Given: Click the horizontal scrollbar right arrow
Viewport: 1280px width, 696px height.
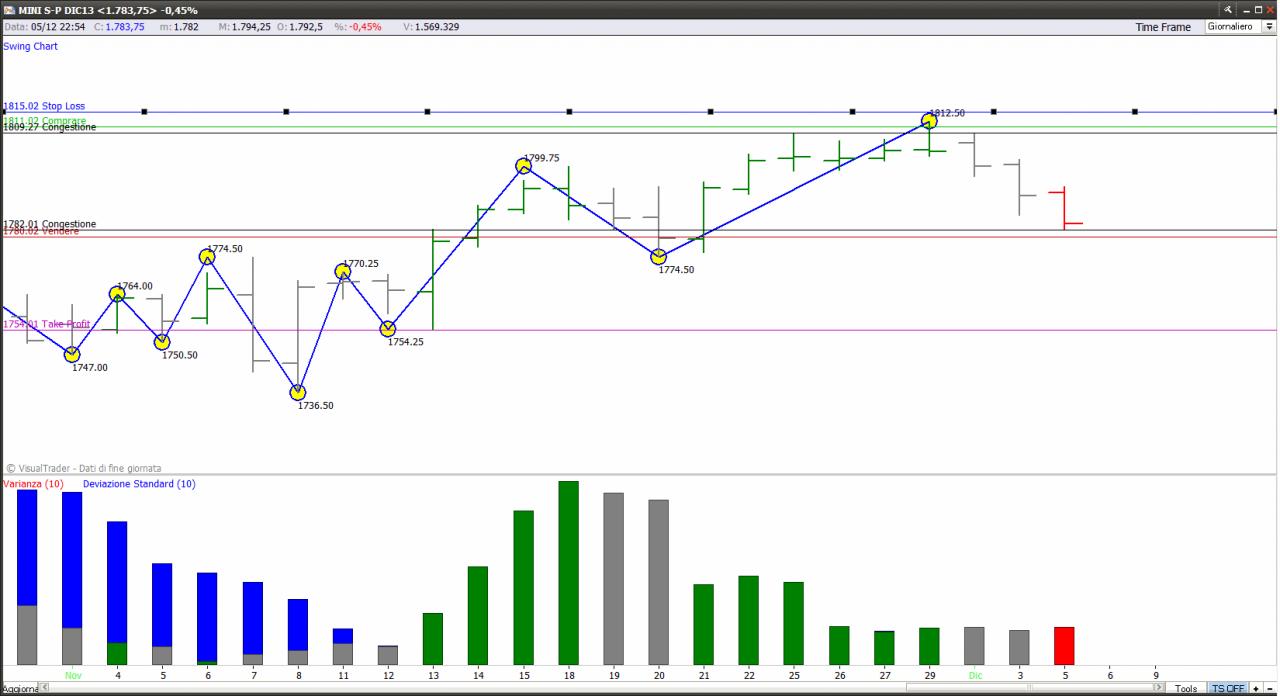Looking at the screenshot, I should point(1158,688).
